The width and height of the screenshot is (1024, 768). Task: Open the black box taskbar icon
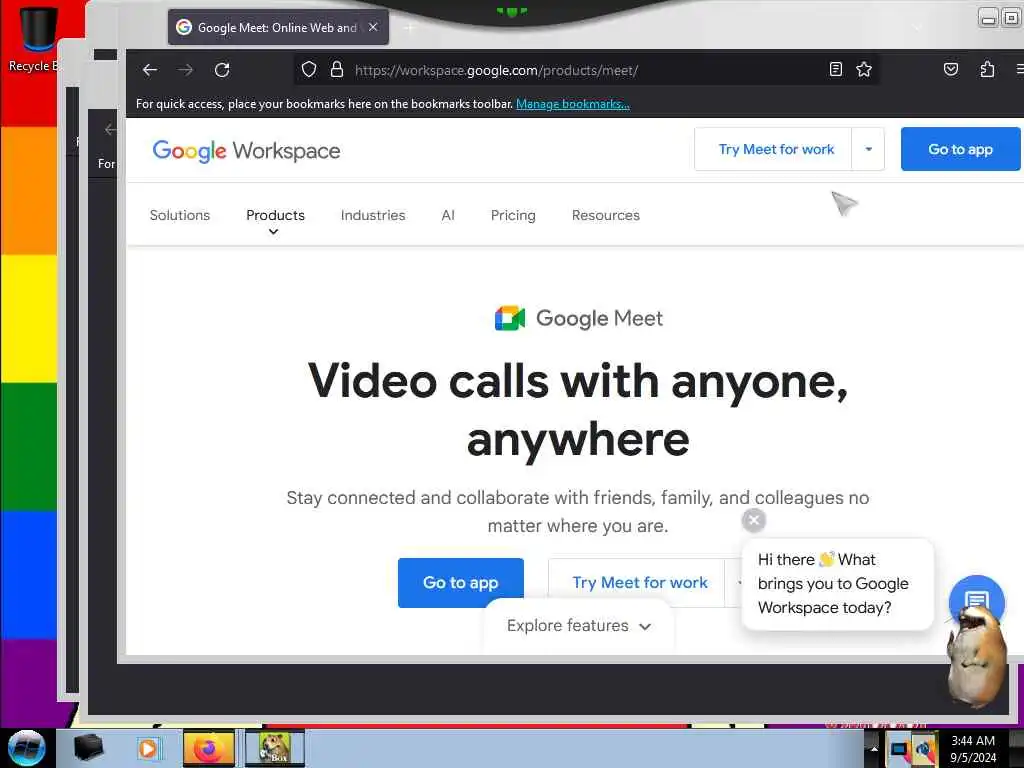pos(88,748)
